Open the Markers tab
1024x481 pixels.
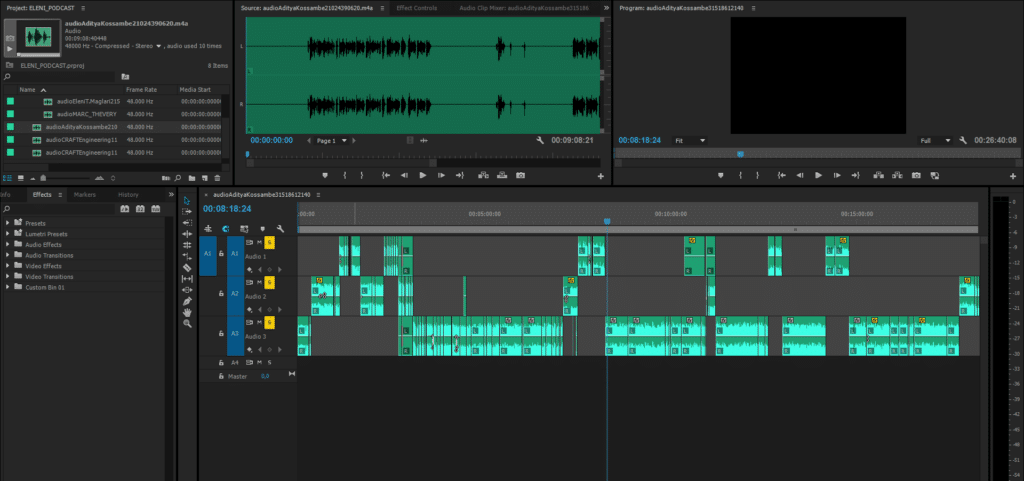84,194
